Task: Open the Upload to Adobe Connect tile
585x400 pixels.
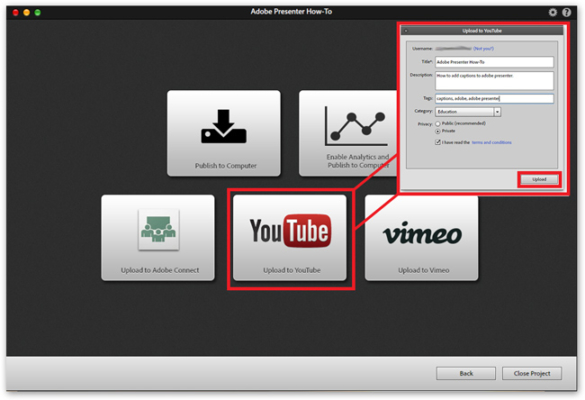Action: point(158,238)
